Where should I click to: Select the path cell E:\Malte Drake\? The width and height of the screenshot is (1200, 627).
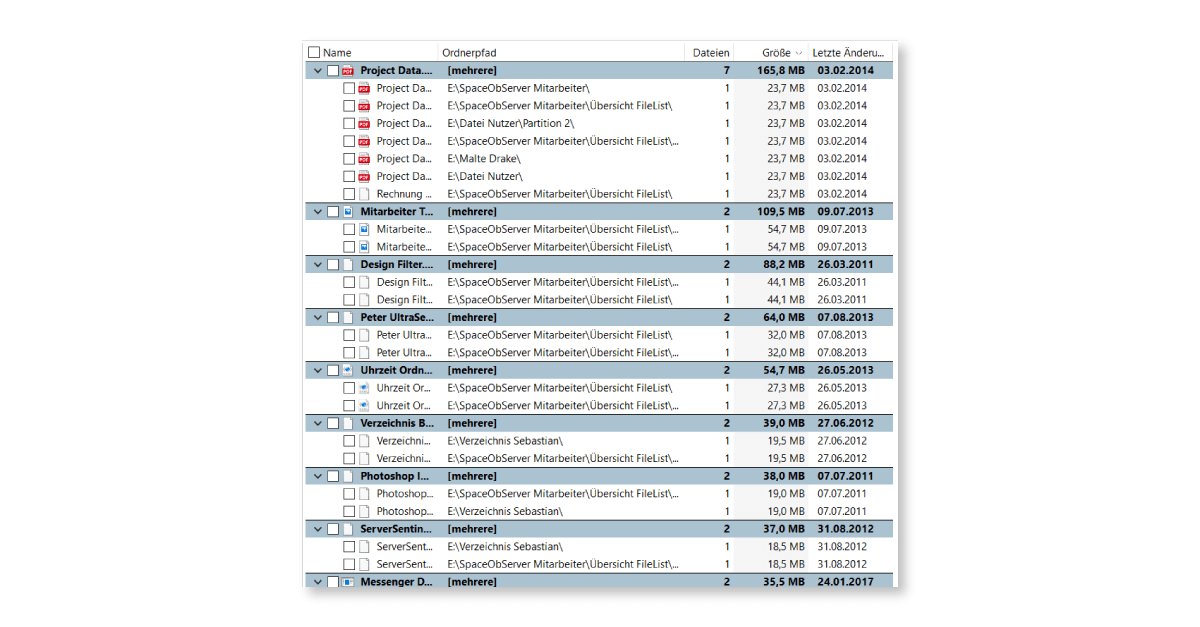(484, 159)
